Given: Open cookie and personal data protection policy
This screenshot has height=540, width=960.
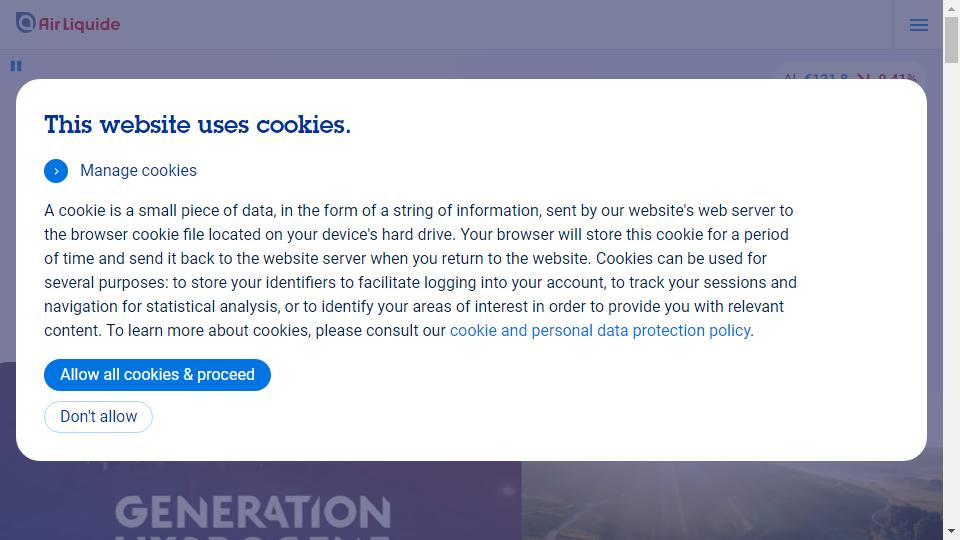Looking at the screenshot, I should click(x=600, y=331).
